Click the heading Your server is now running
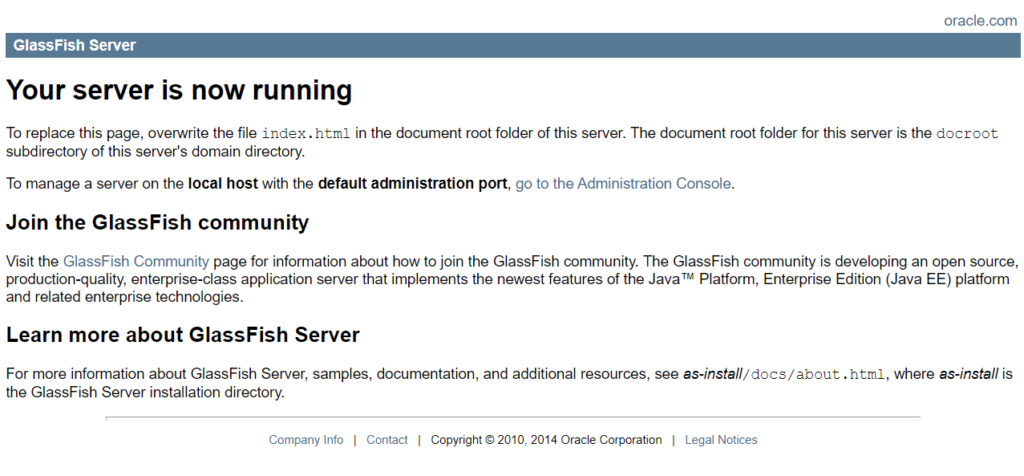 (x=180, y=90)
